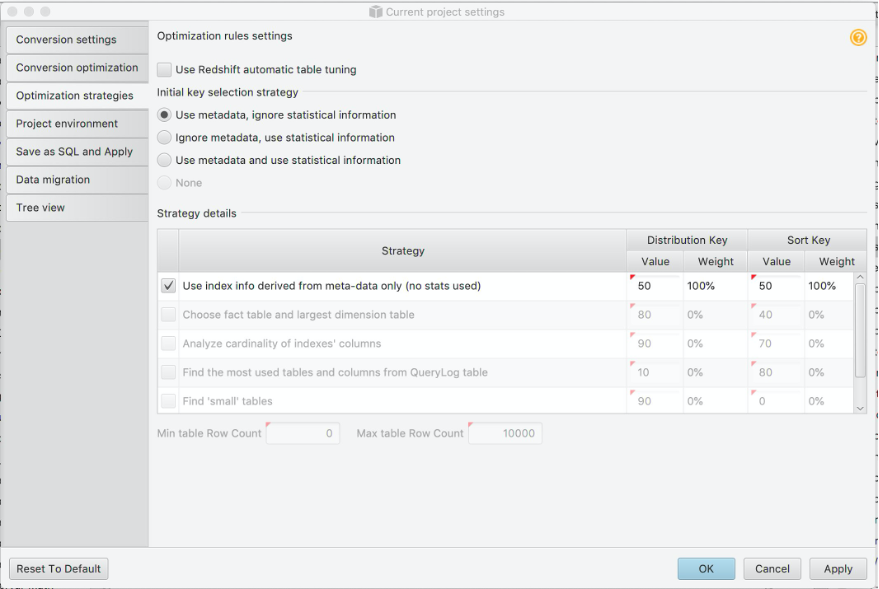Switch to Conversion optimization tab

pos(77,68)
